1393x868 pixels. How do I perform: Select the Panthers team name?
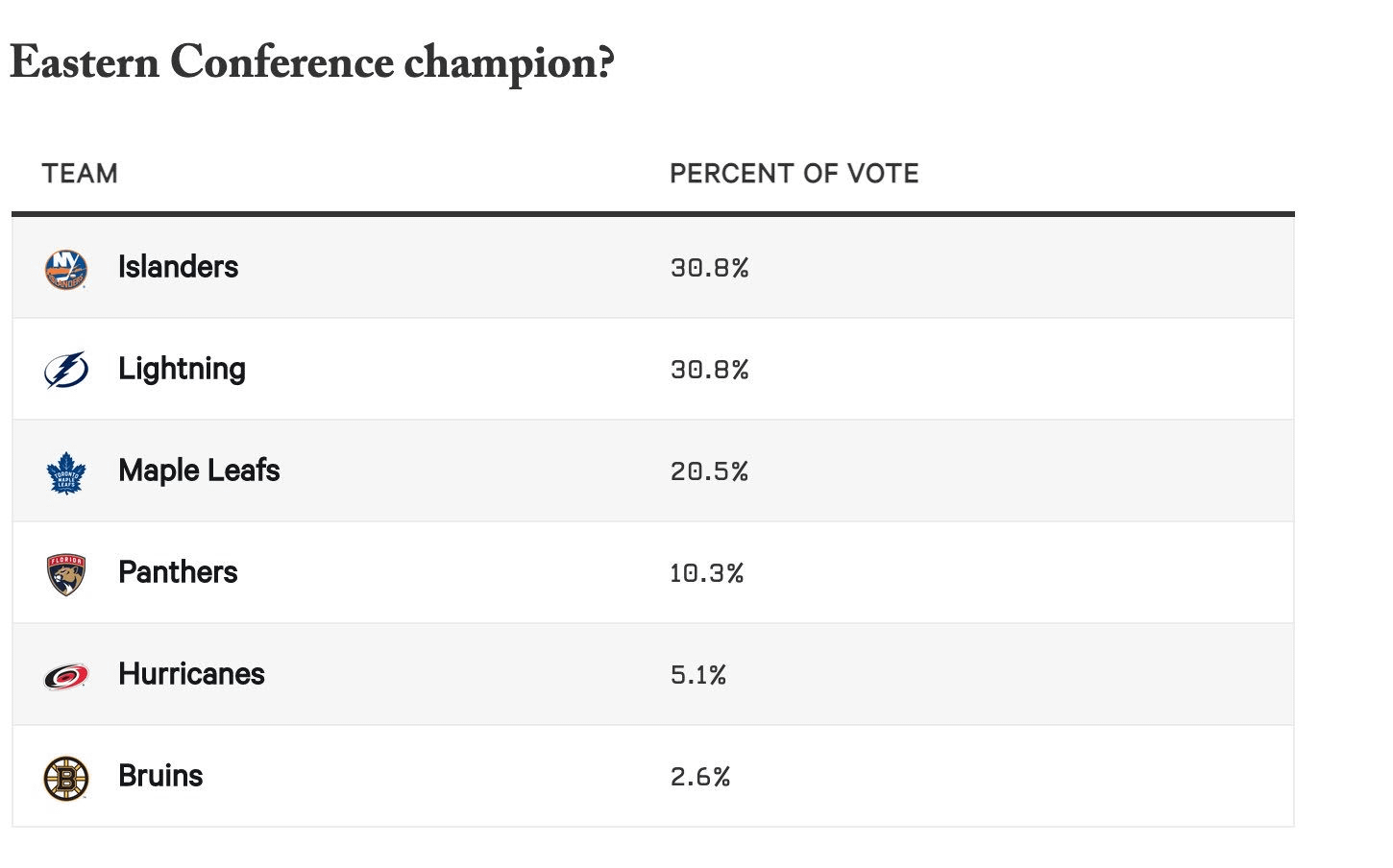(178, 572)
